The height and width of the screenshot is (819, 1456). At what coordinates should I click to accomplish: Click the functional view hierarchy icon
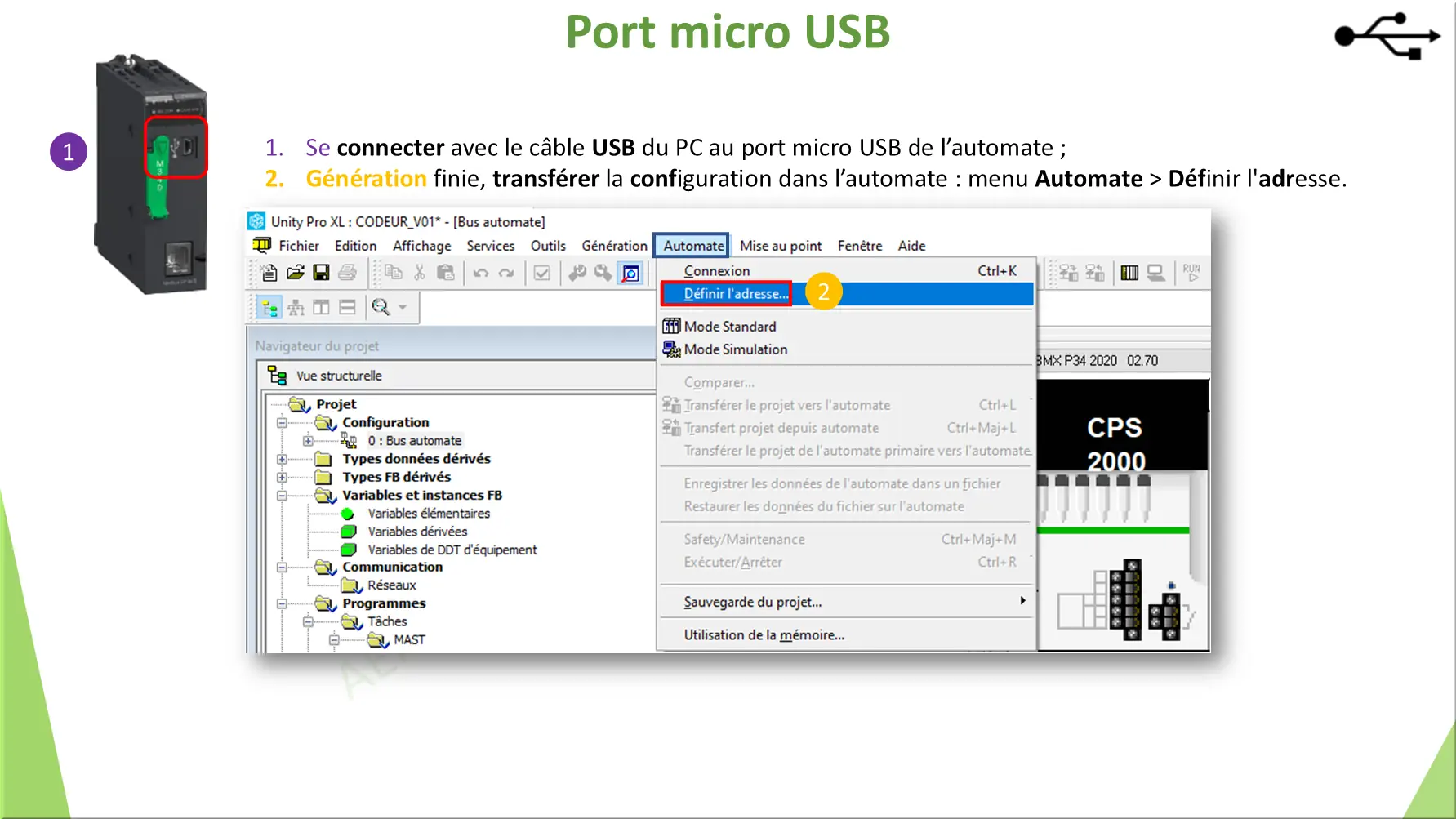(296, 308)
